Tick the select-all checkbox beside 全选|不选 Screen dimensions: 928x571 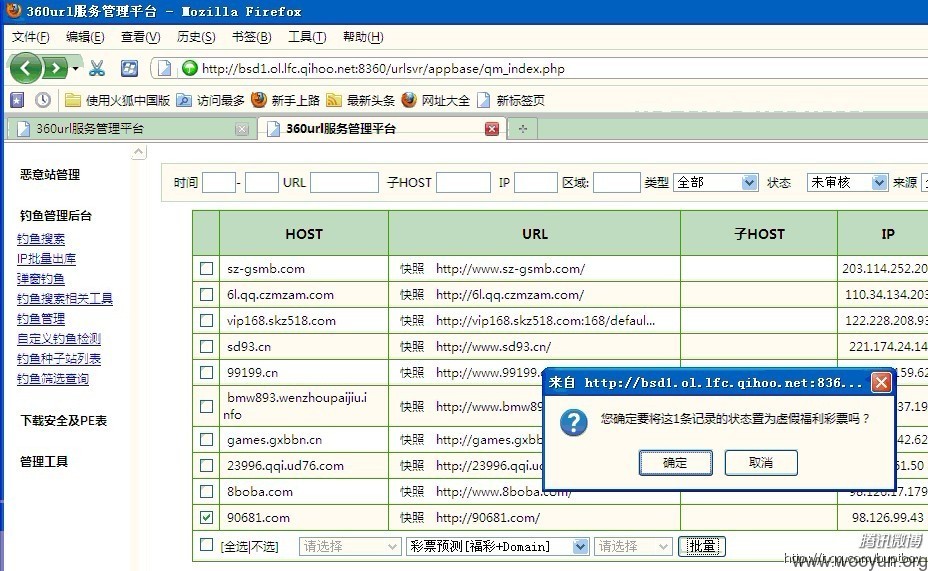click(x=206, y=544)
